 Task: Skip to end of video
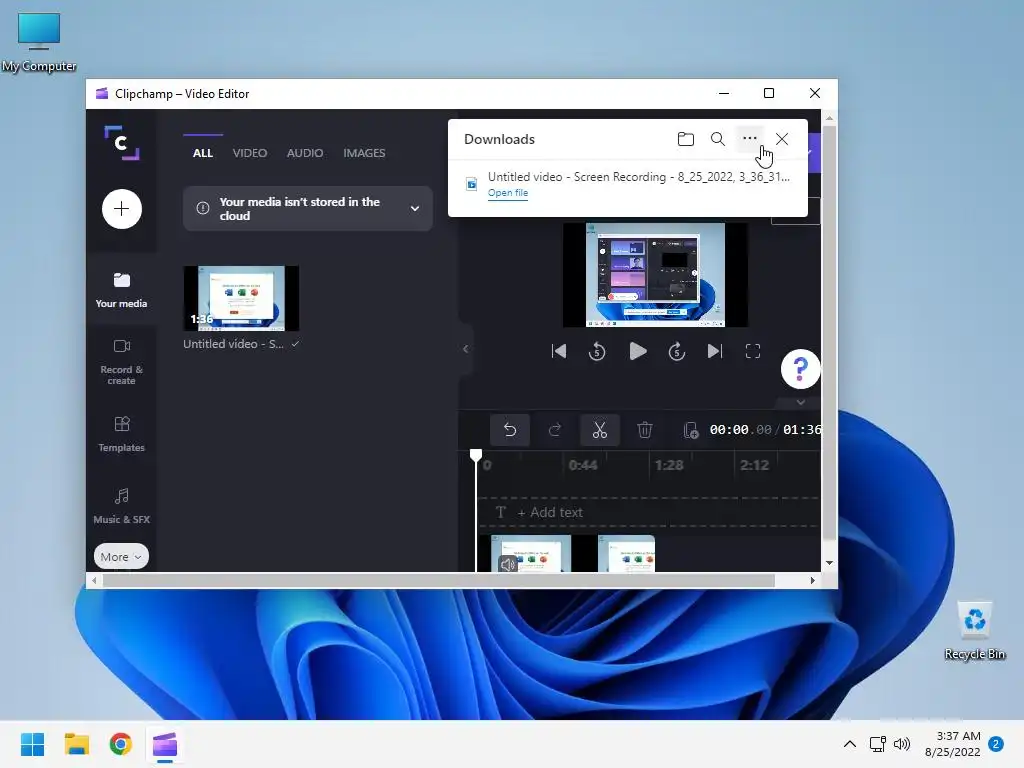pyautogui.click(x=715, y=351)
